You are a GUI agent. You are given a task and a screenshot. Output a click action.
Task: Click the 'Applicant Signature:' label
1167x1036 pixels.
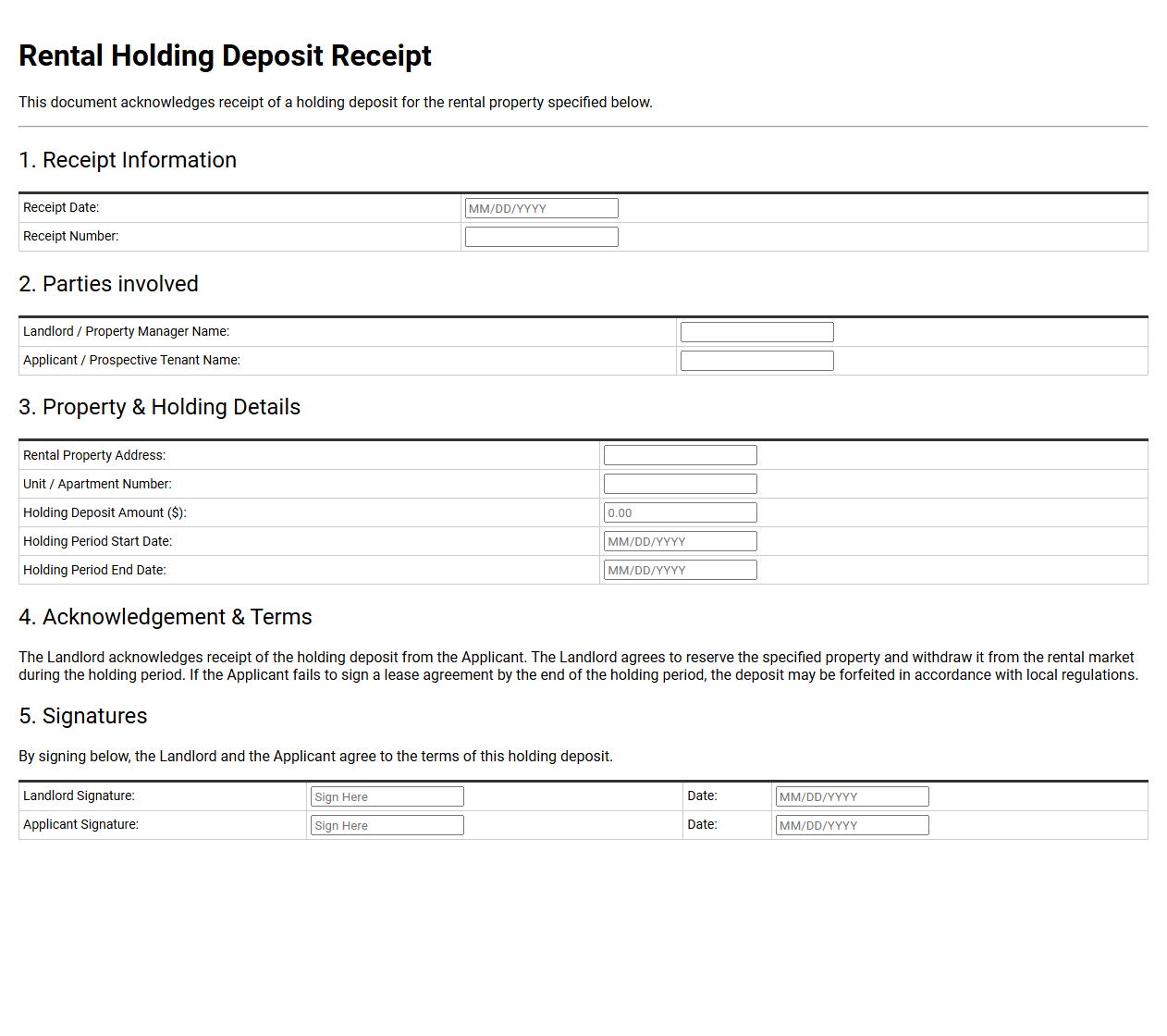pos(80,824)
